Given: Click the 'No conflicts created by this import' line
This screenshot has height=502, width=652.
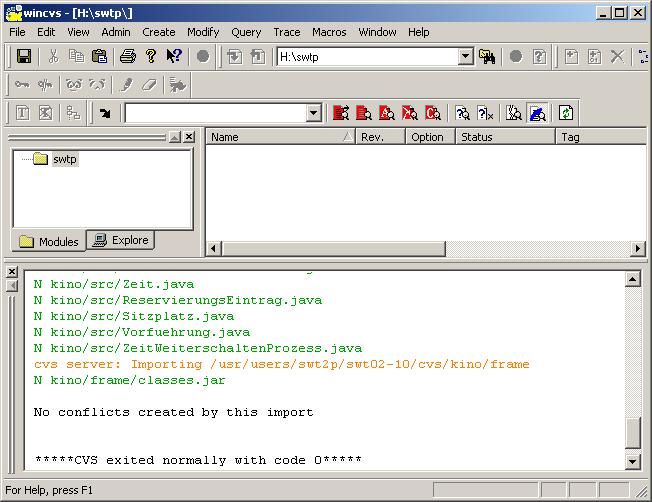Looking at the screenshot, I should coord(173,412).
